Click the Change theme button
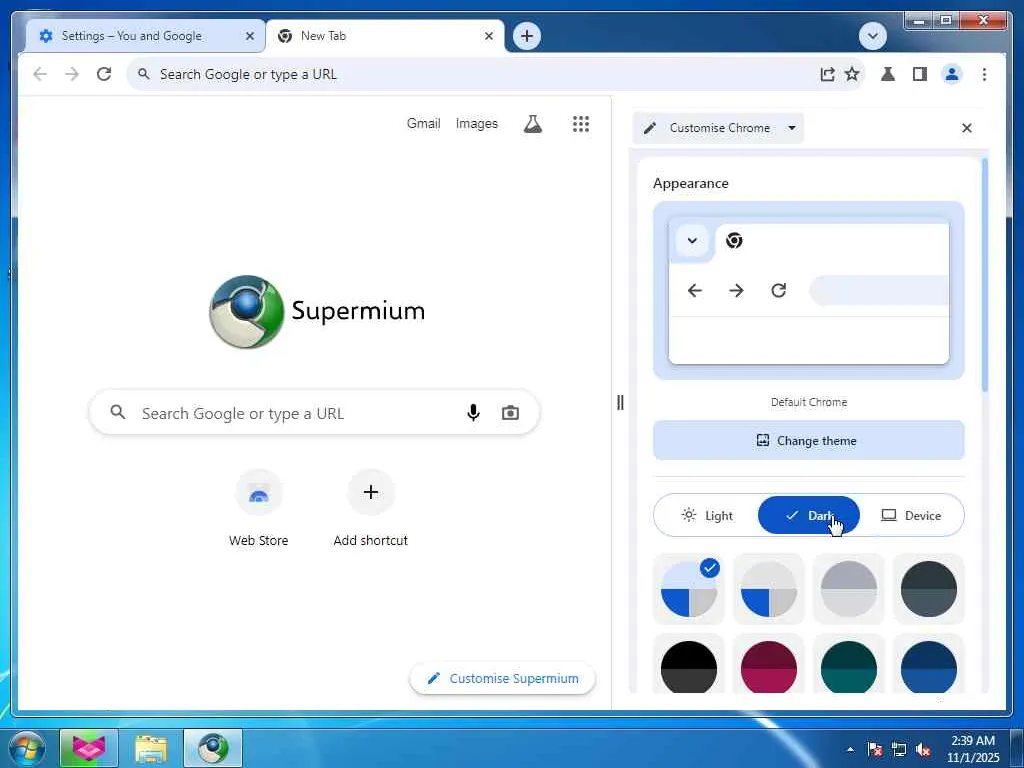1024x768 pixels. 808,440
